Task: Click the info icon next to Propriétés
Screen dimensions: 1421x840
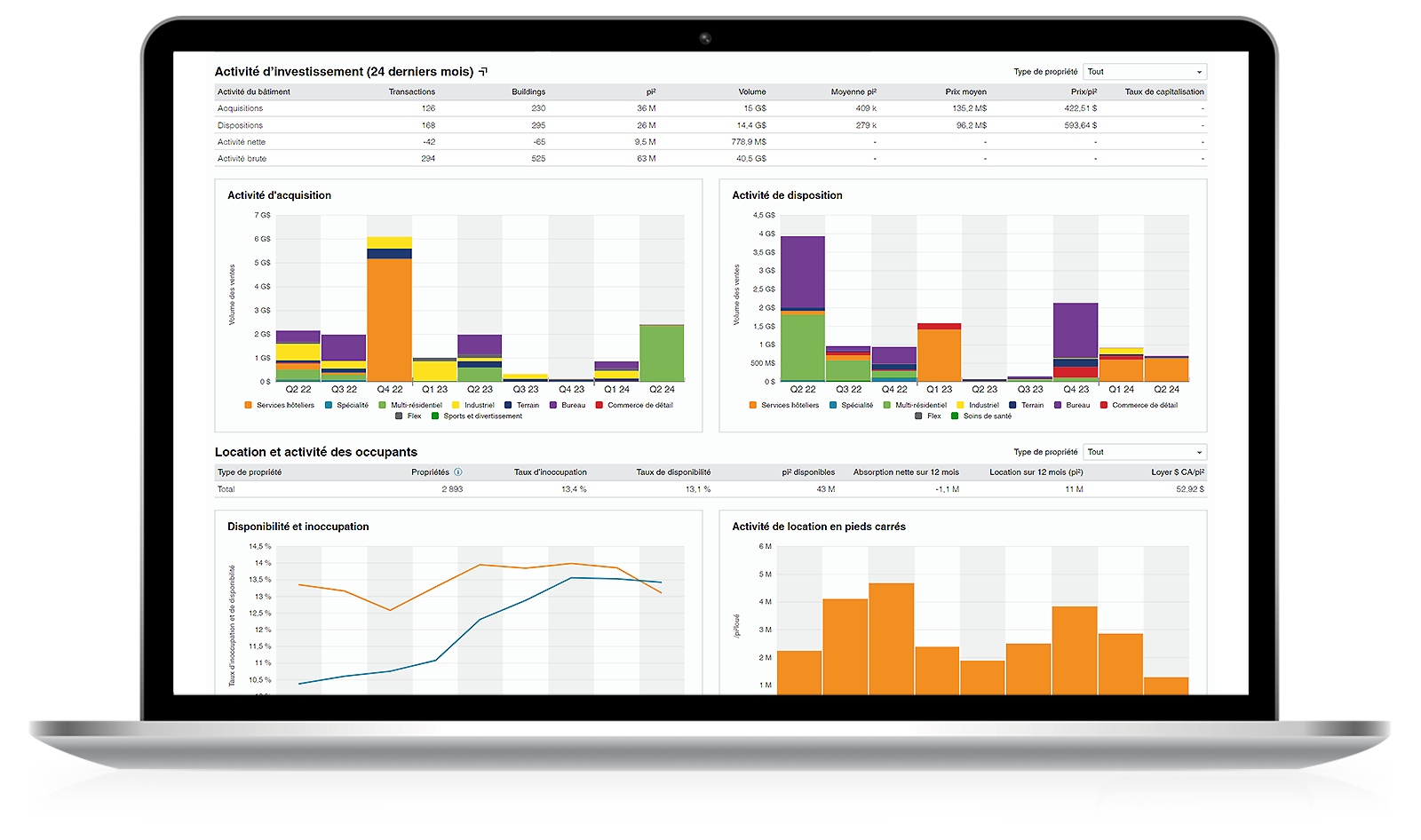Action: click(458, 472)
